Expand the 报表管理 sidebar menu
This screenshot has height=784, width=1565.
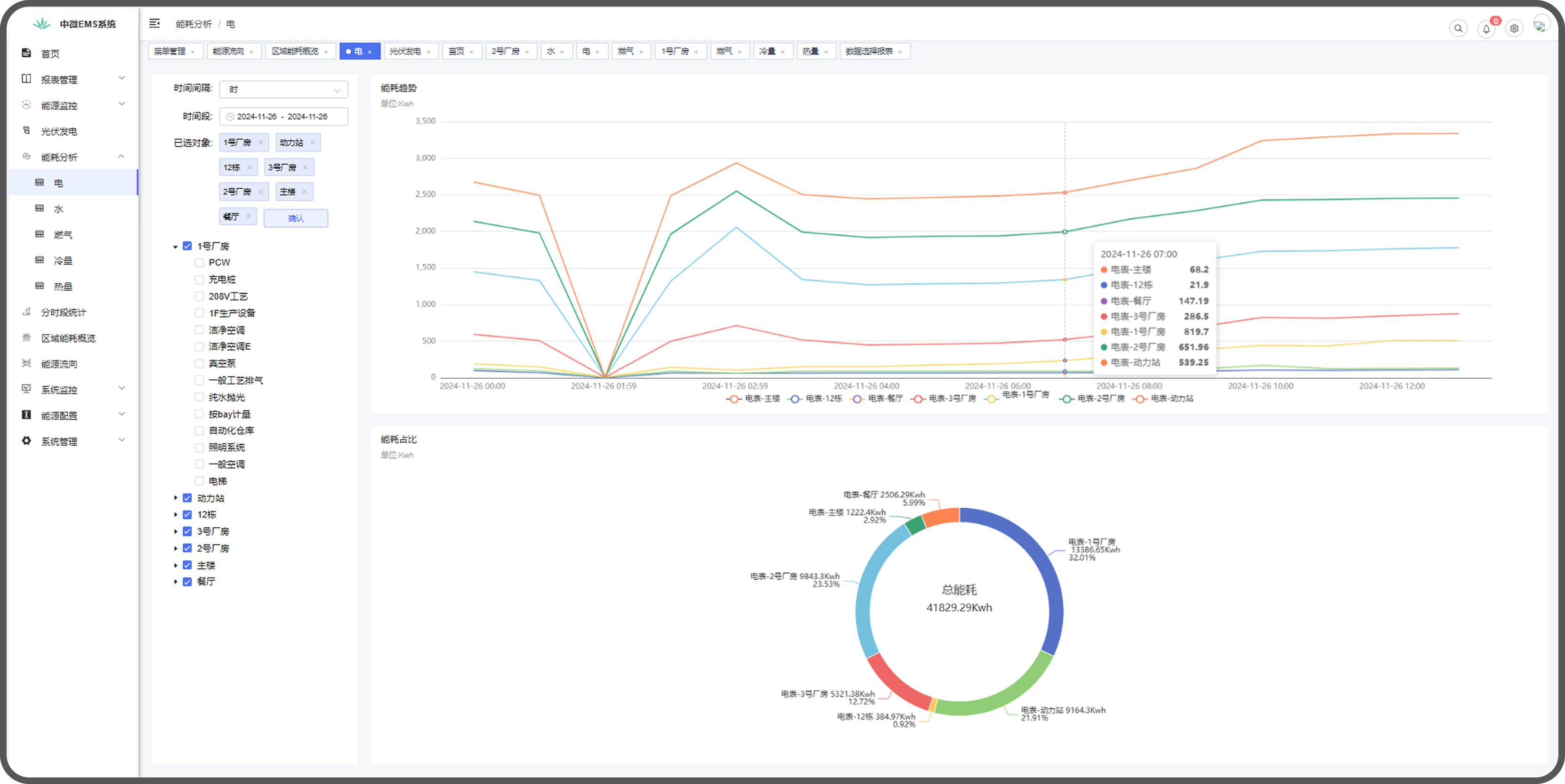[73, 79]
